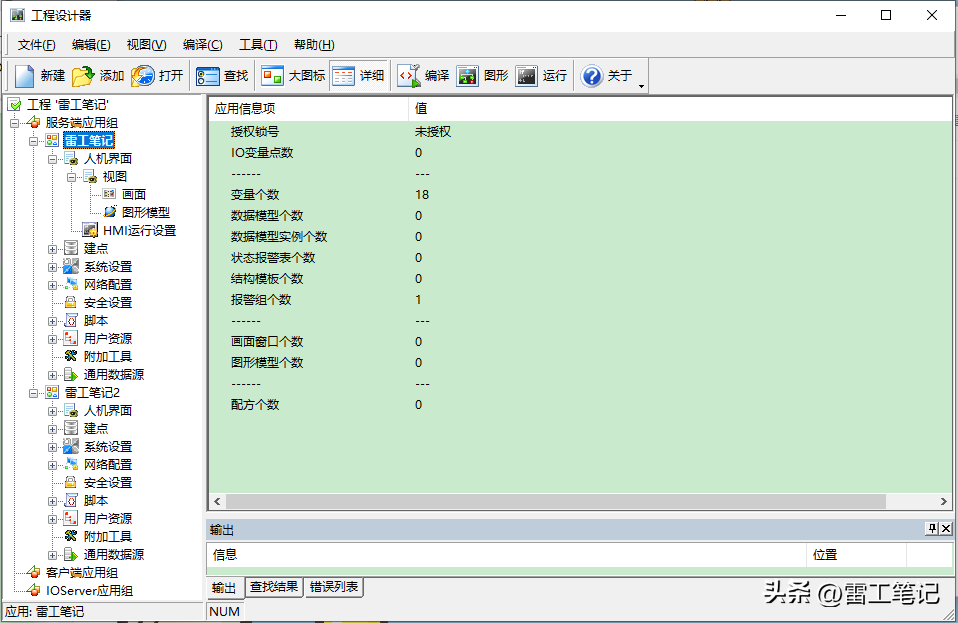Open the 图形 (Graphics) editor icon

click(x=467, y=76)
